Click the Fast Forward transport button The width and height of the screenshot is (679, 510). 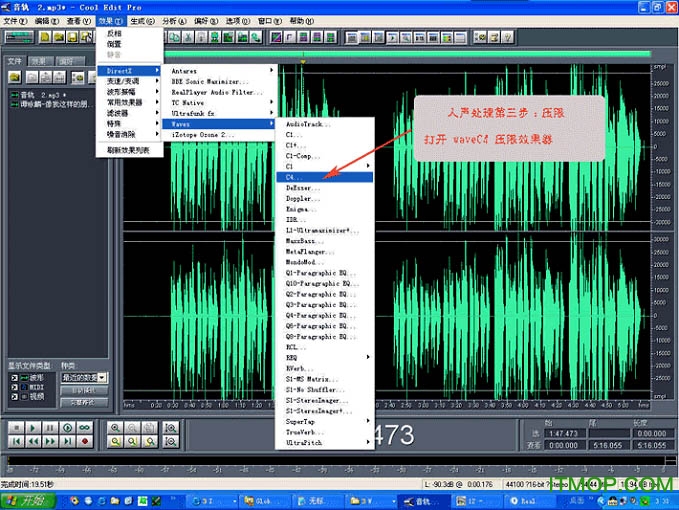tap(49, 441)
